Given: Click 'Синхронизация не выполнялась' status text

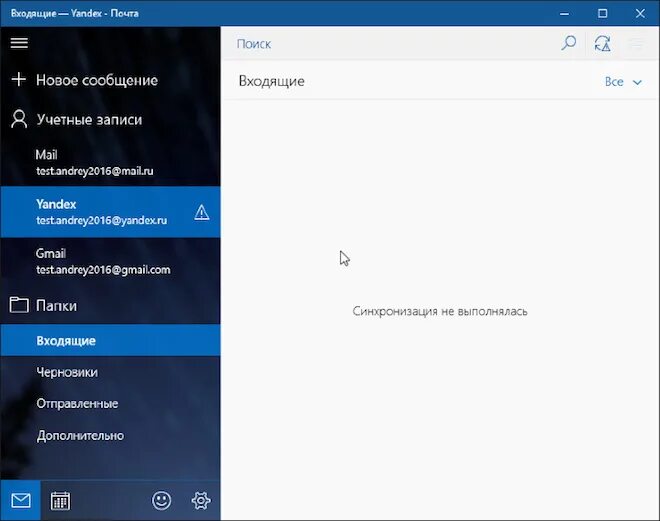Looking at the screenshot, I should 440,311.
